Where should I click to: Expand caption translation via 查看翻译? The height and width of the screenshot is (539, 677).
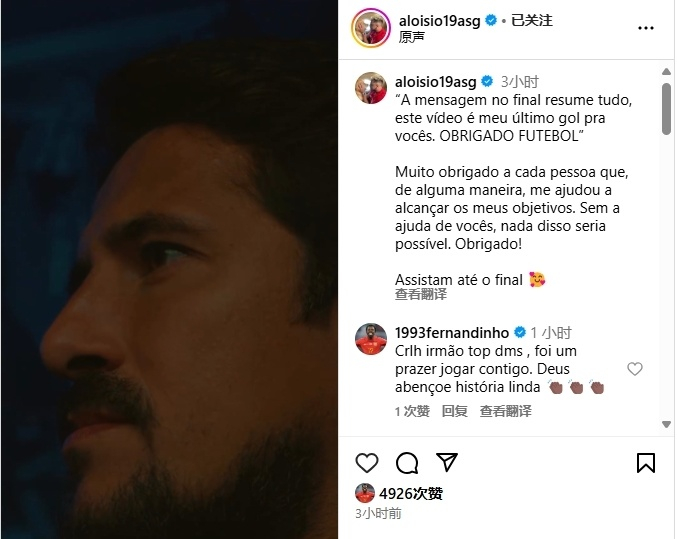click(421, 295)
